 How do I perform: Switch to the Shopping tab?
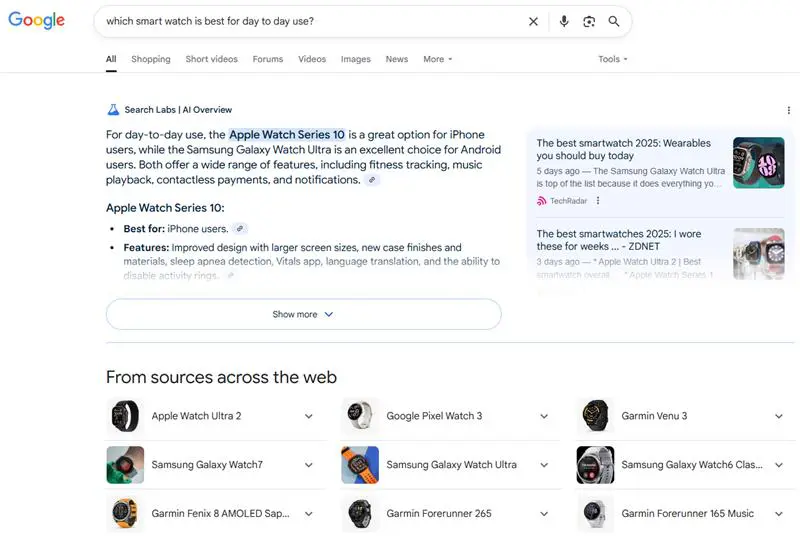click(151, 59)
